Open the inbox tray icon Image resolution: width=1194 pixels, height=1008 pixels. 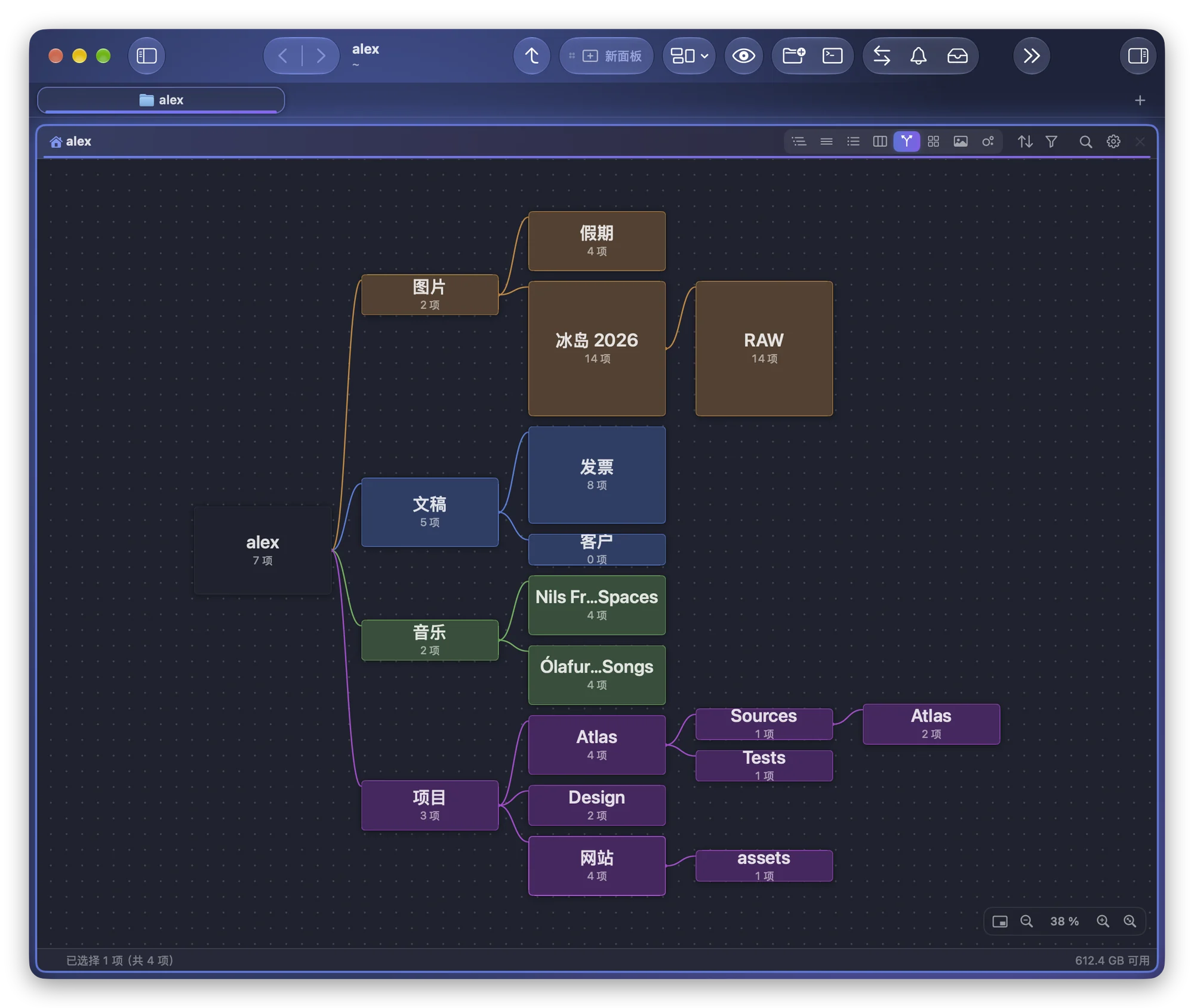pos(957,56)
